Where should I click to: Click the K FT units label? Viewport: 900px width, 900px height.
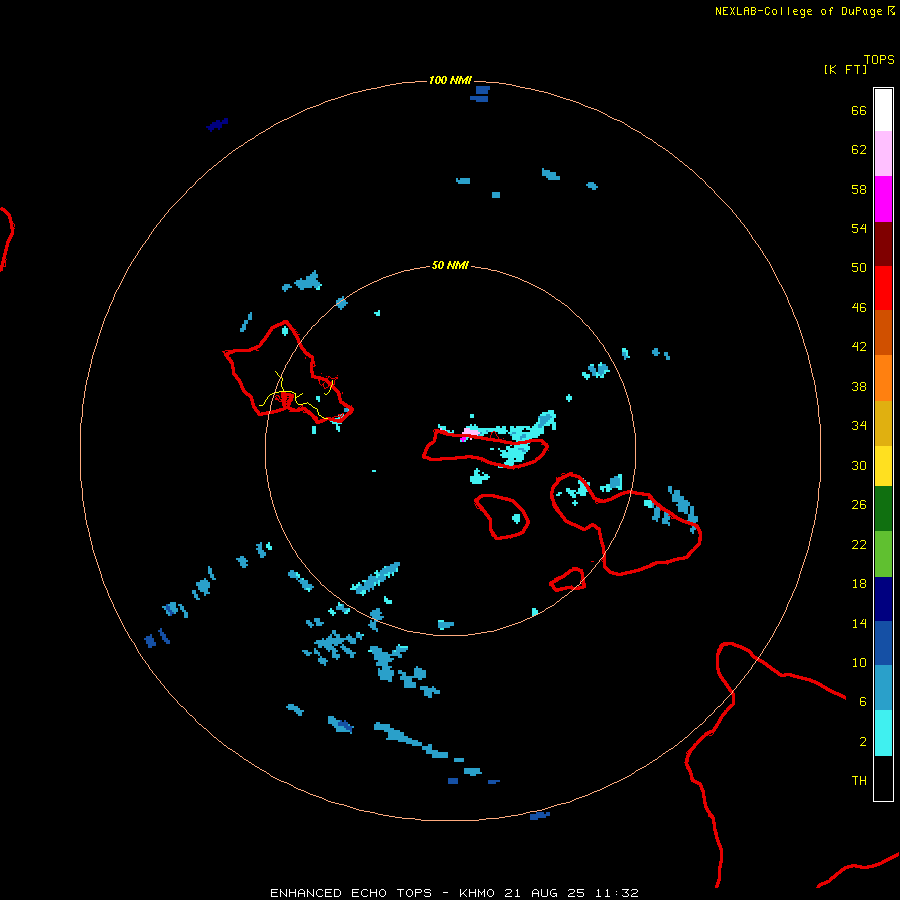point(845,69)
